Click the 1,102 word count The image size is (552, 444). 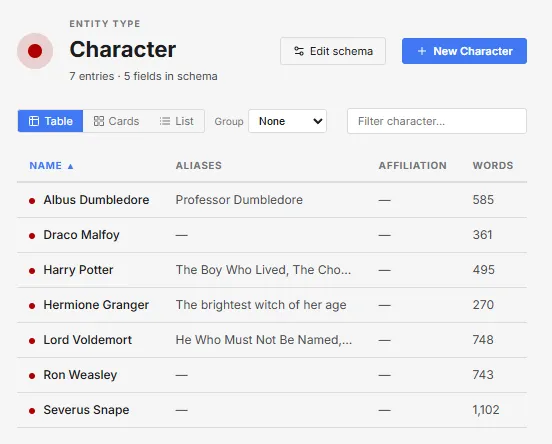[x=486, y=410]
